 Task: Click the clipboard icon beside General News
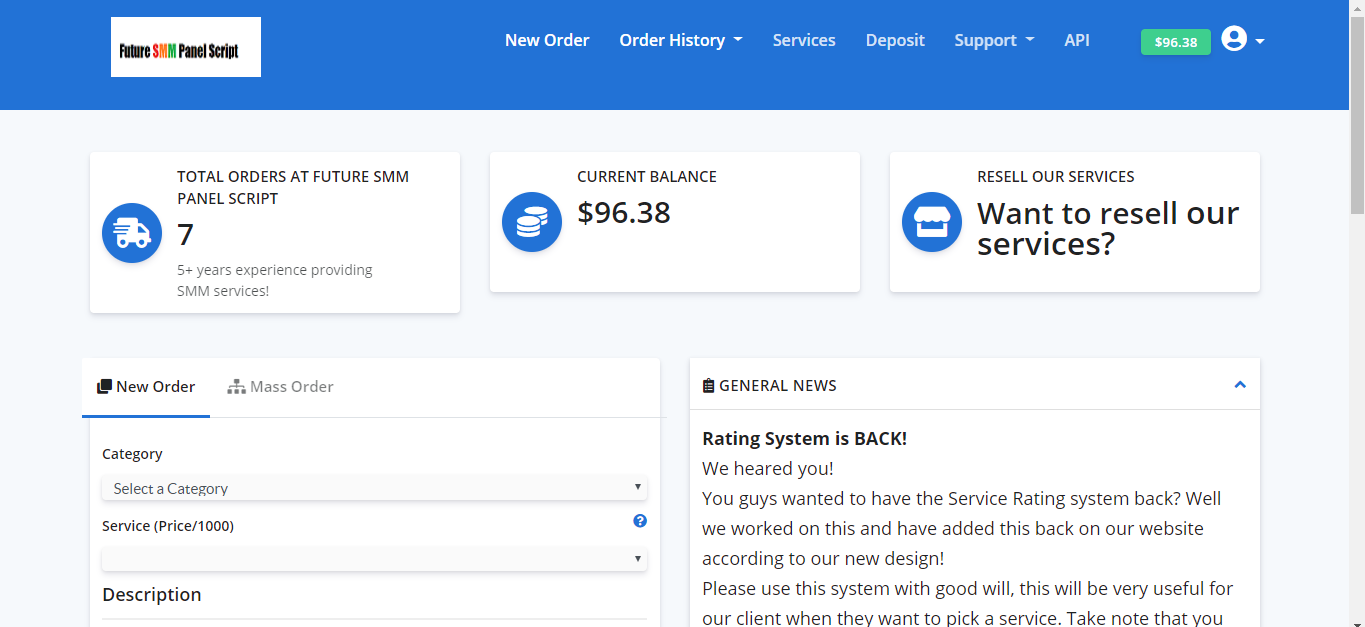708,384
